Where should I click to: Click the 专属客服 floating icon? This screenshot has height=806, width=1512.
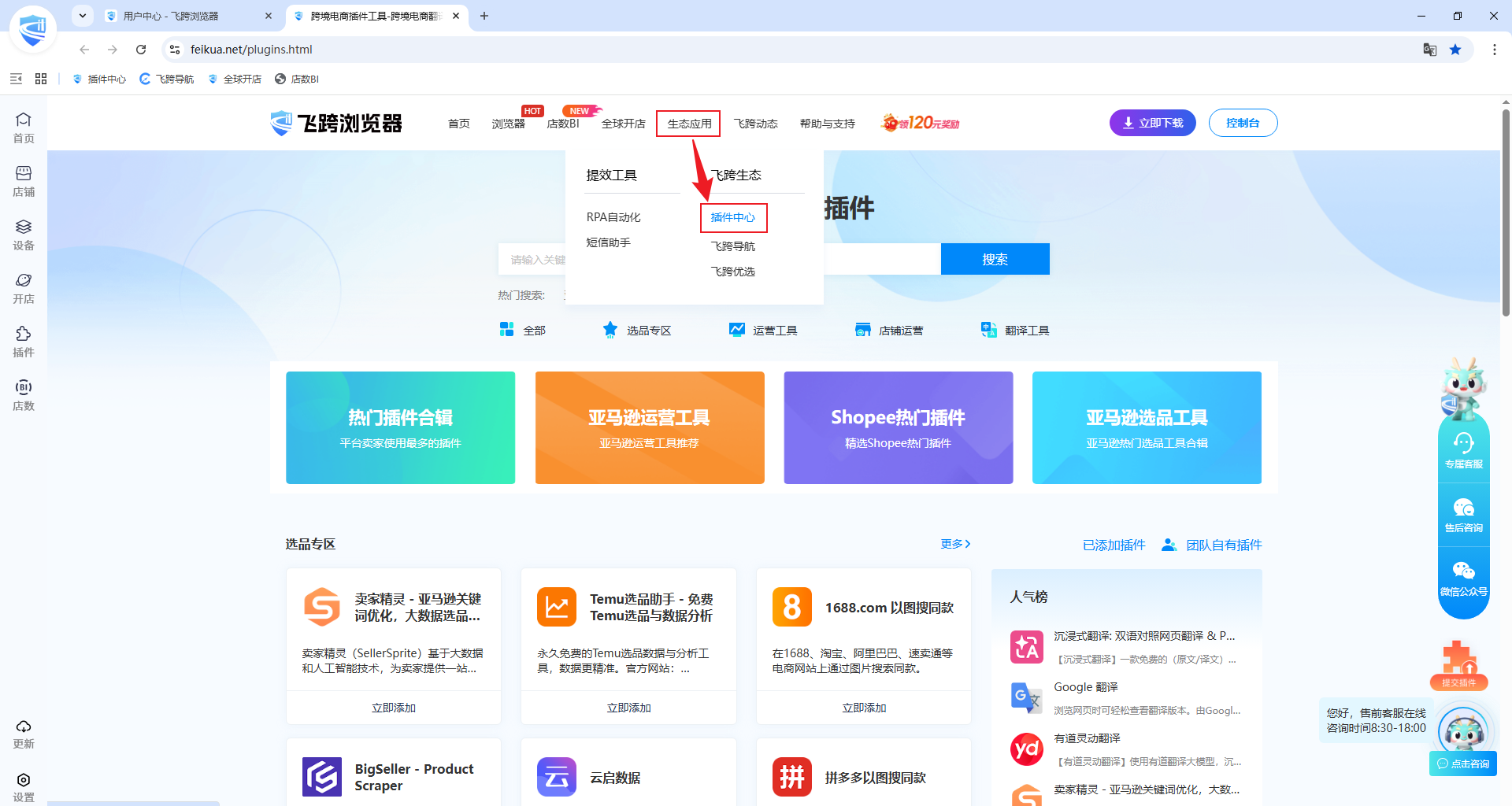pos(1464,450)
